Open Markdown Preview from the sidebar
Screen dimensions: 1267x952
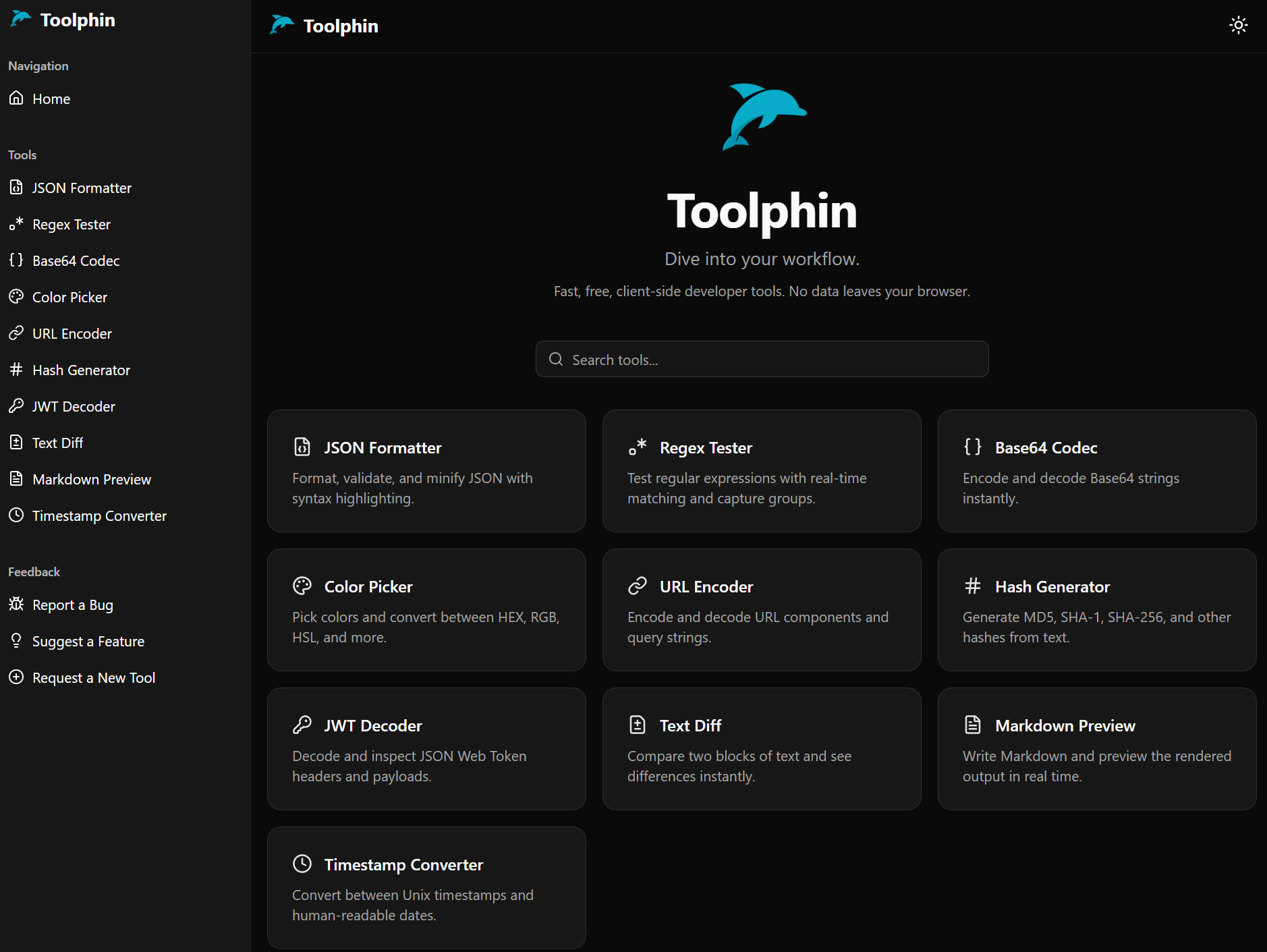click(92, 479)
